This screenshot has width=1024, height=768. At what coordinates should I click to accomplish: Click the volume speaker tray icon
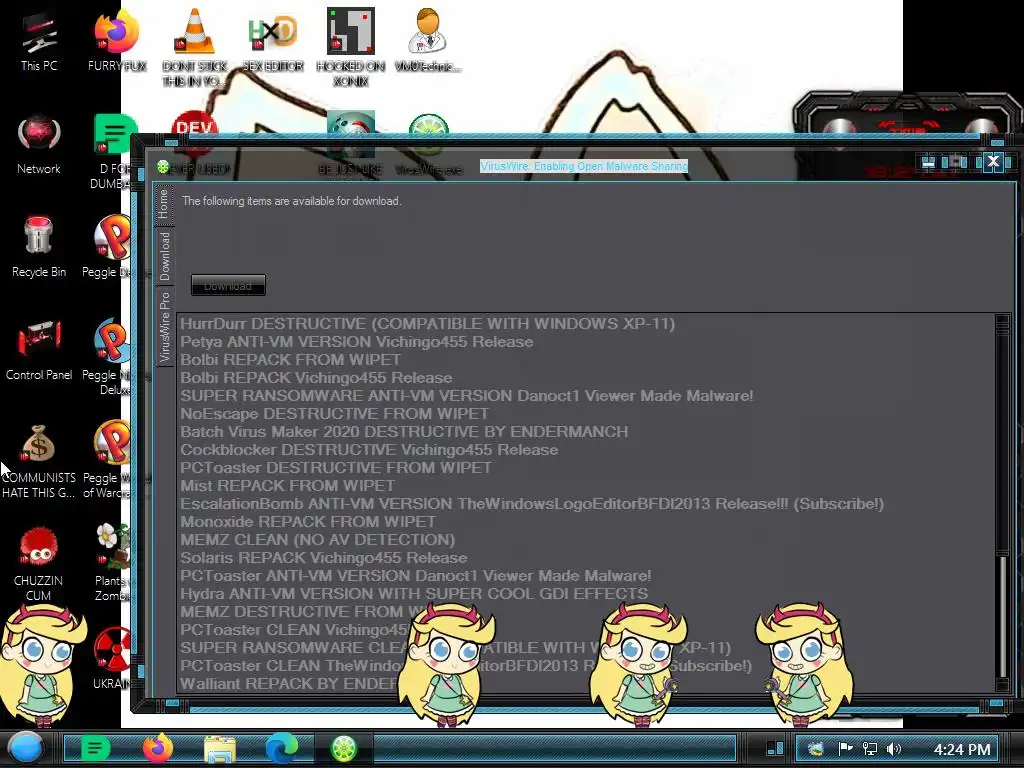[894, 749]
